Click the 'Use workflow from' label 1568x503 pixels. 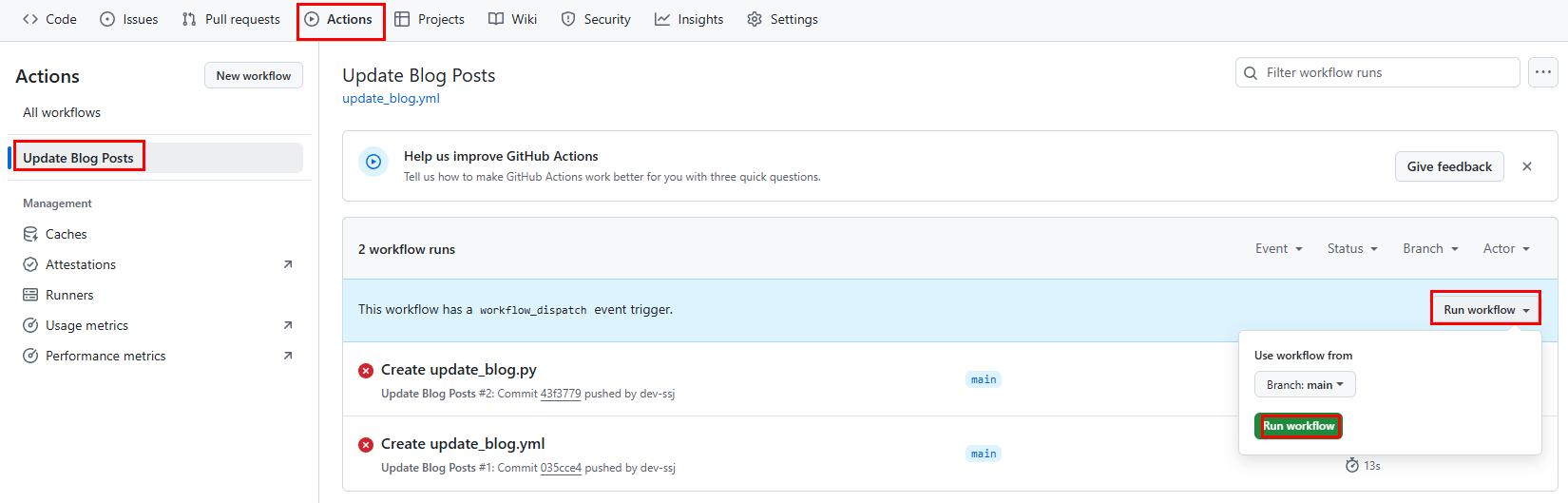pyautogui.click(x=1303, y=356)
